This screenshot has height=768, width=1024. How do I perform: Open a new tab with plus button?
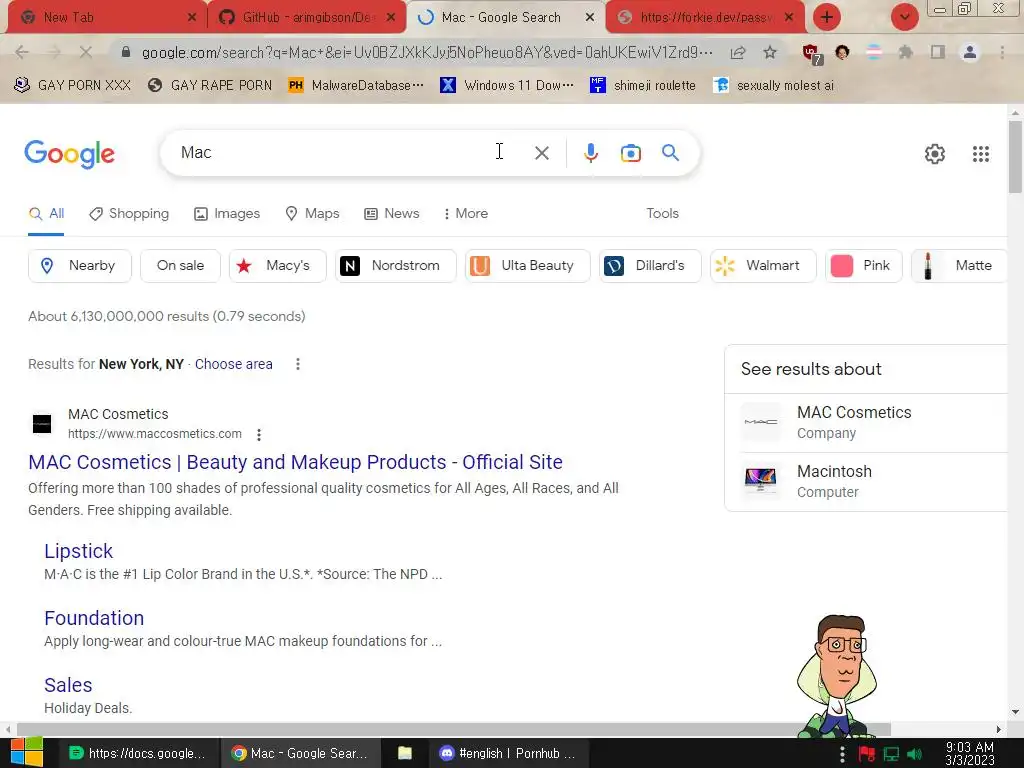point(827,17)
